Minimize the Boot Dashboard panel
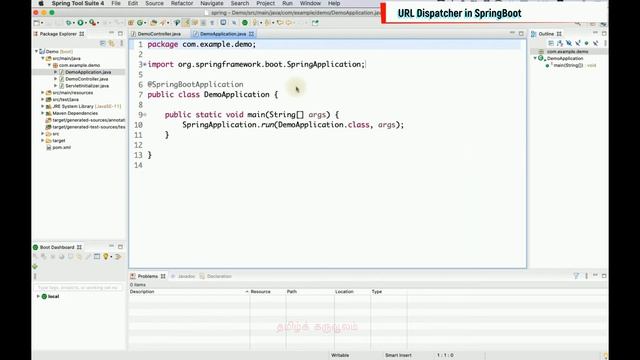This screenshot has width=640, height=360. pyautogui.click(x=111, y=247)
